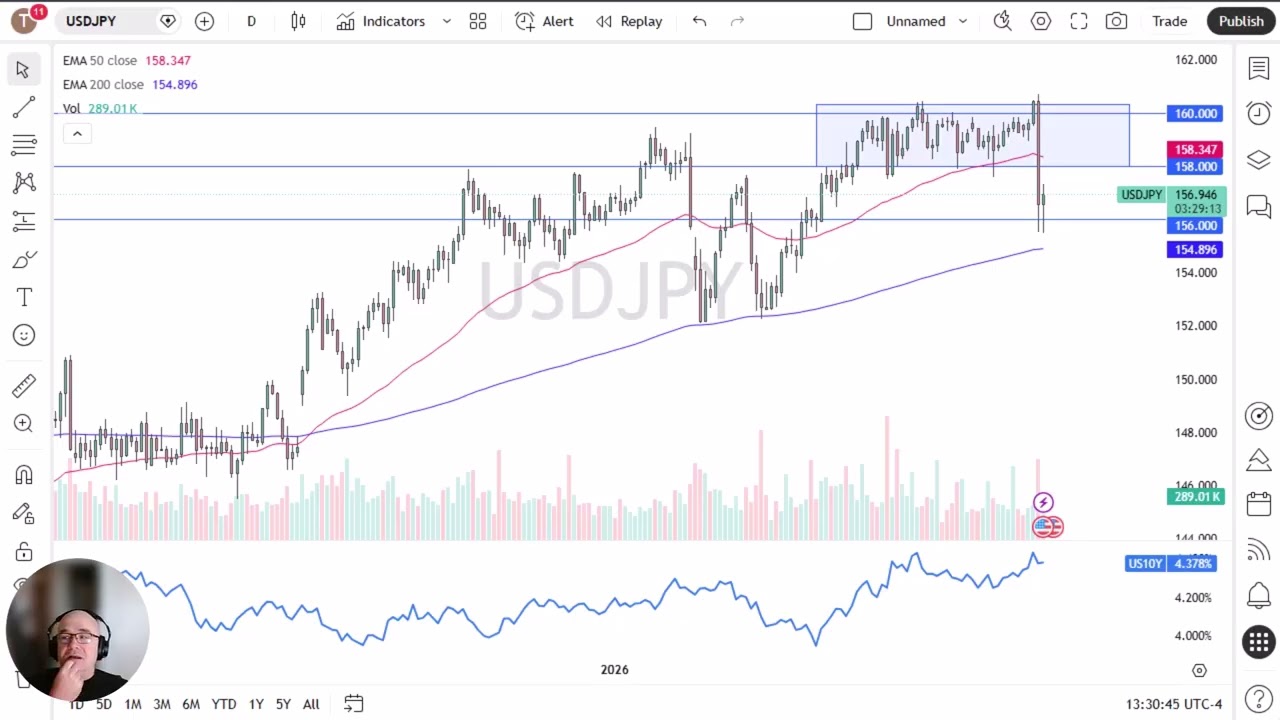Switch to 5D time range
This screenshot has height=720, width=1280.
[104, 704]
